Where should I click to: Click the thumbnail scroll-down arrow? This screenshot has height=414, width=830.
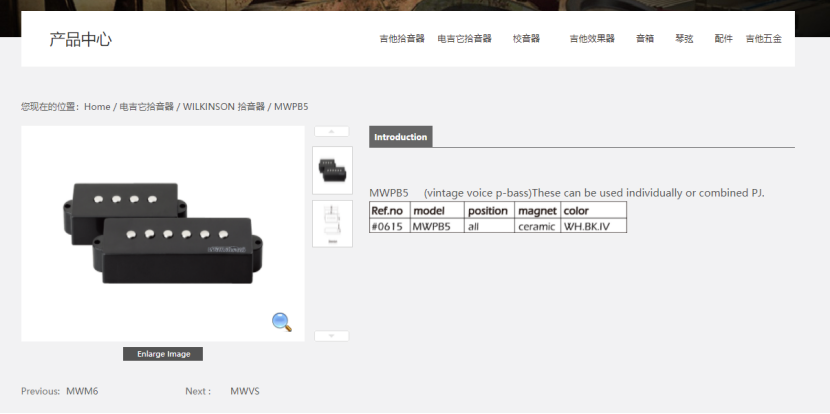pyautogui.click(x=331, y=336)
